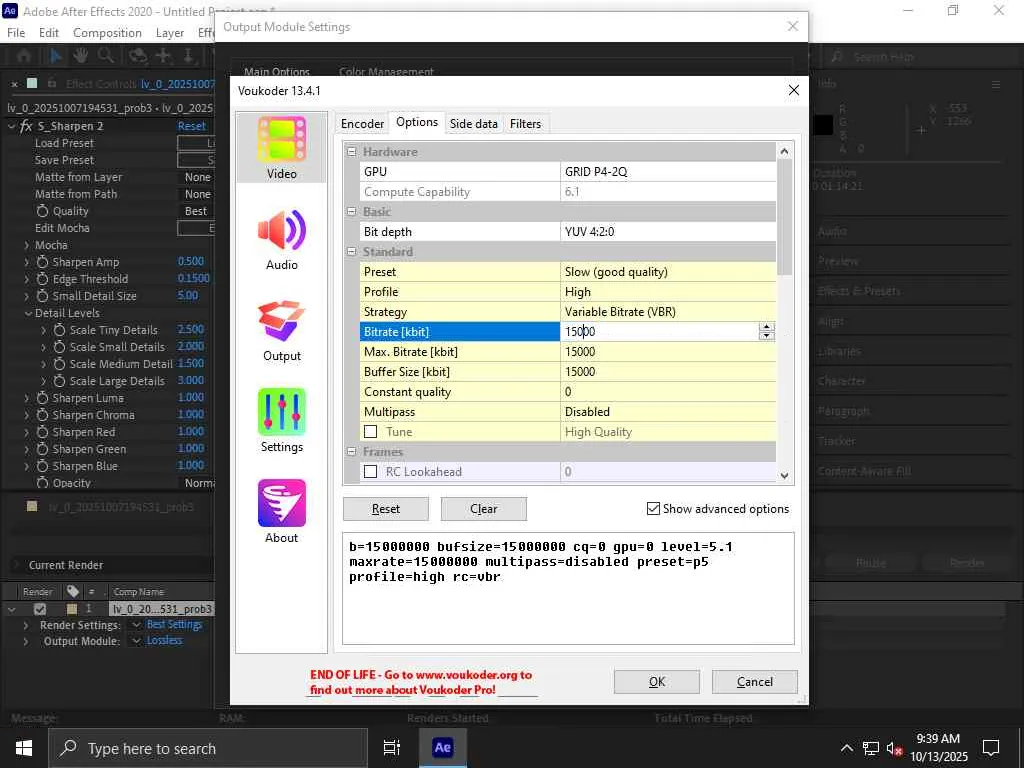Open the Audio section in Voukoder sidebar
The height and width of the screenshot is (768, 1024).
(x=281, y=239)
